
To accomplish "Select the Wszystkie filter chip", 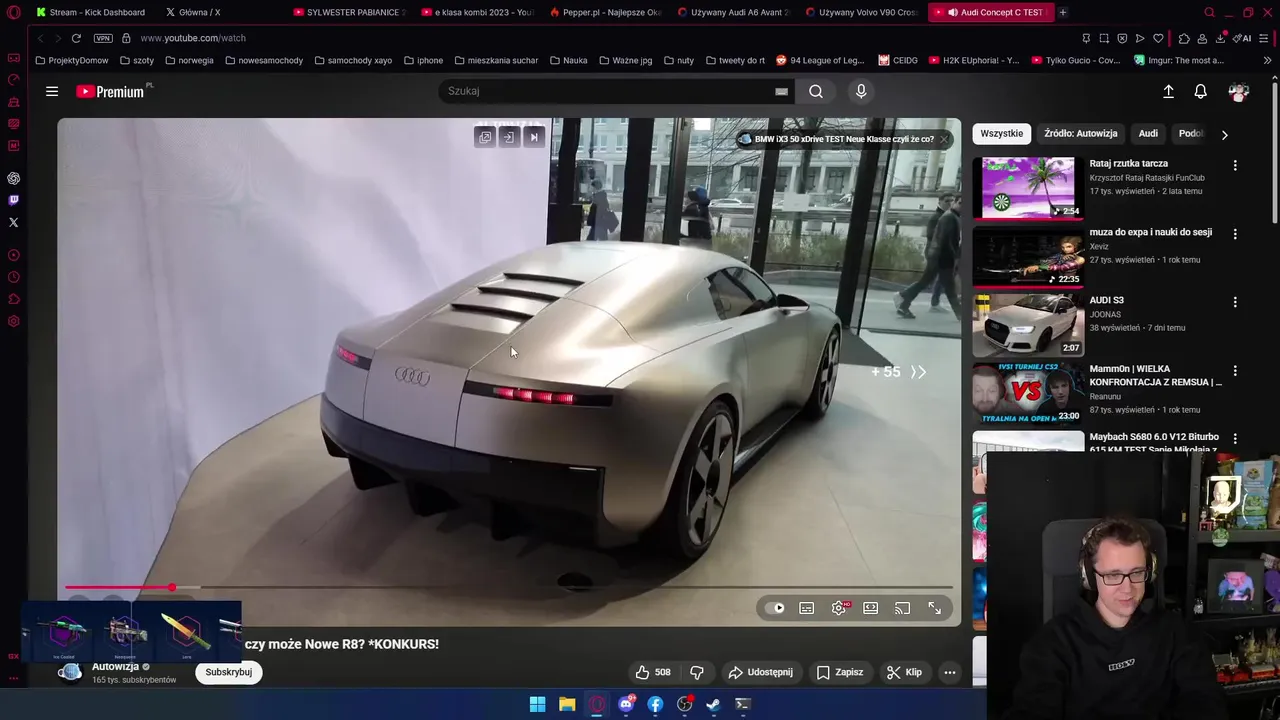I will tap(1001, 133).
